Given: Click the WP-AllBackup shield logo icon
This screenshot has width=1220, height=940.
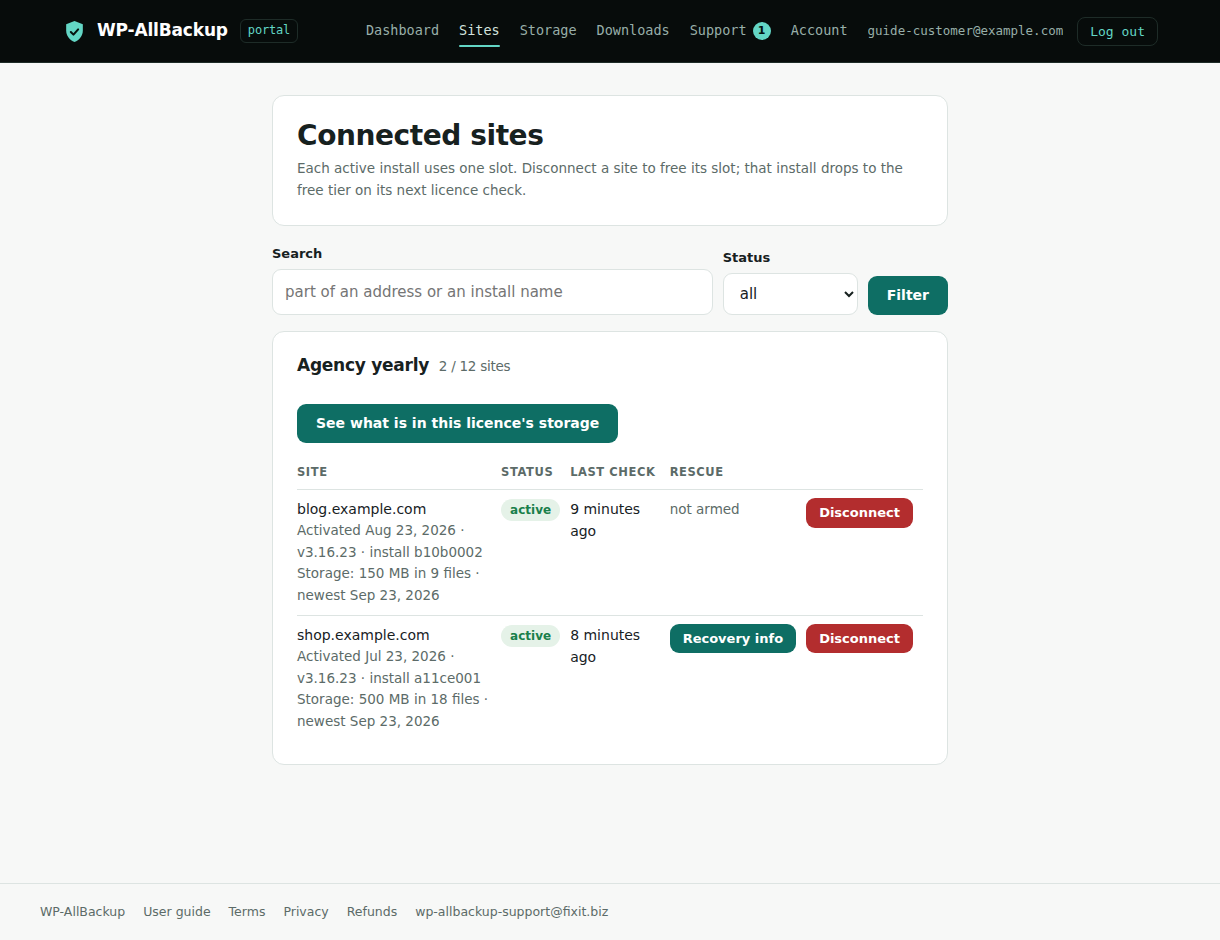Looking at the screenshot, I should point(74,31).
